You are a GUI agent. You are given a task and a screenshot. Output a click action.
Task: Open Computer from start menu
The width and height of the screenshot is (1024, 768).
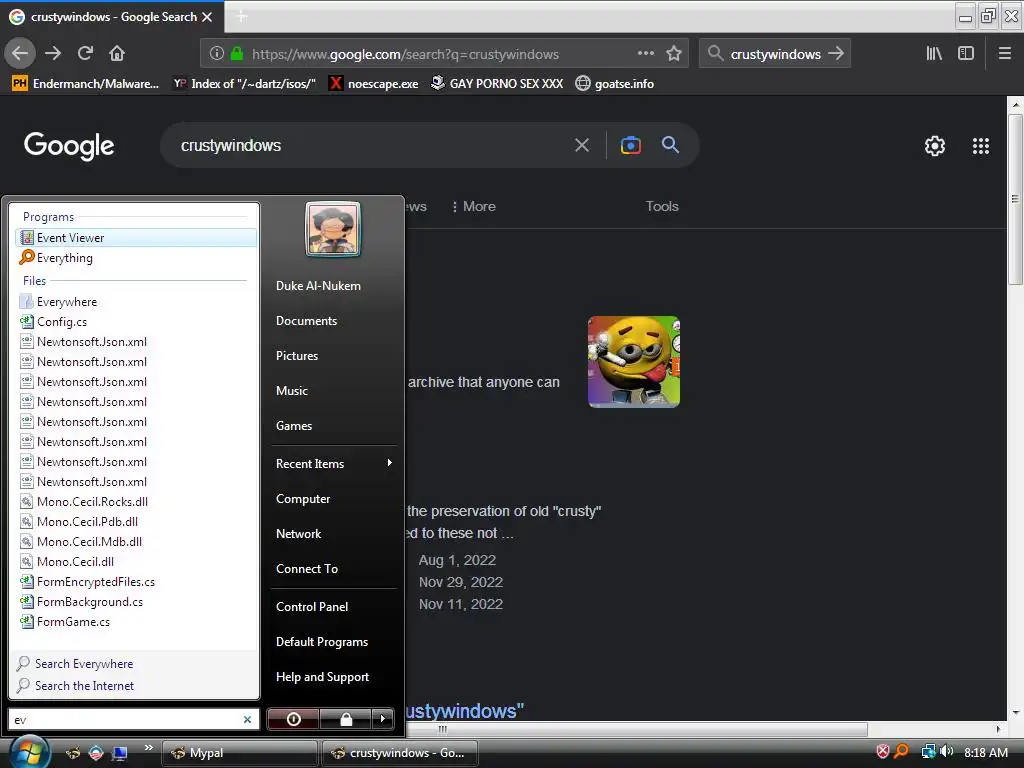[303, 499]
